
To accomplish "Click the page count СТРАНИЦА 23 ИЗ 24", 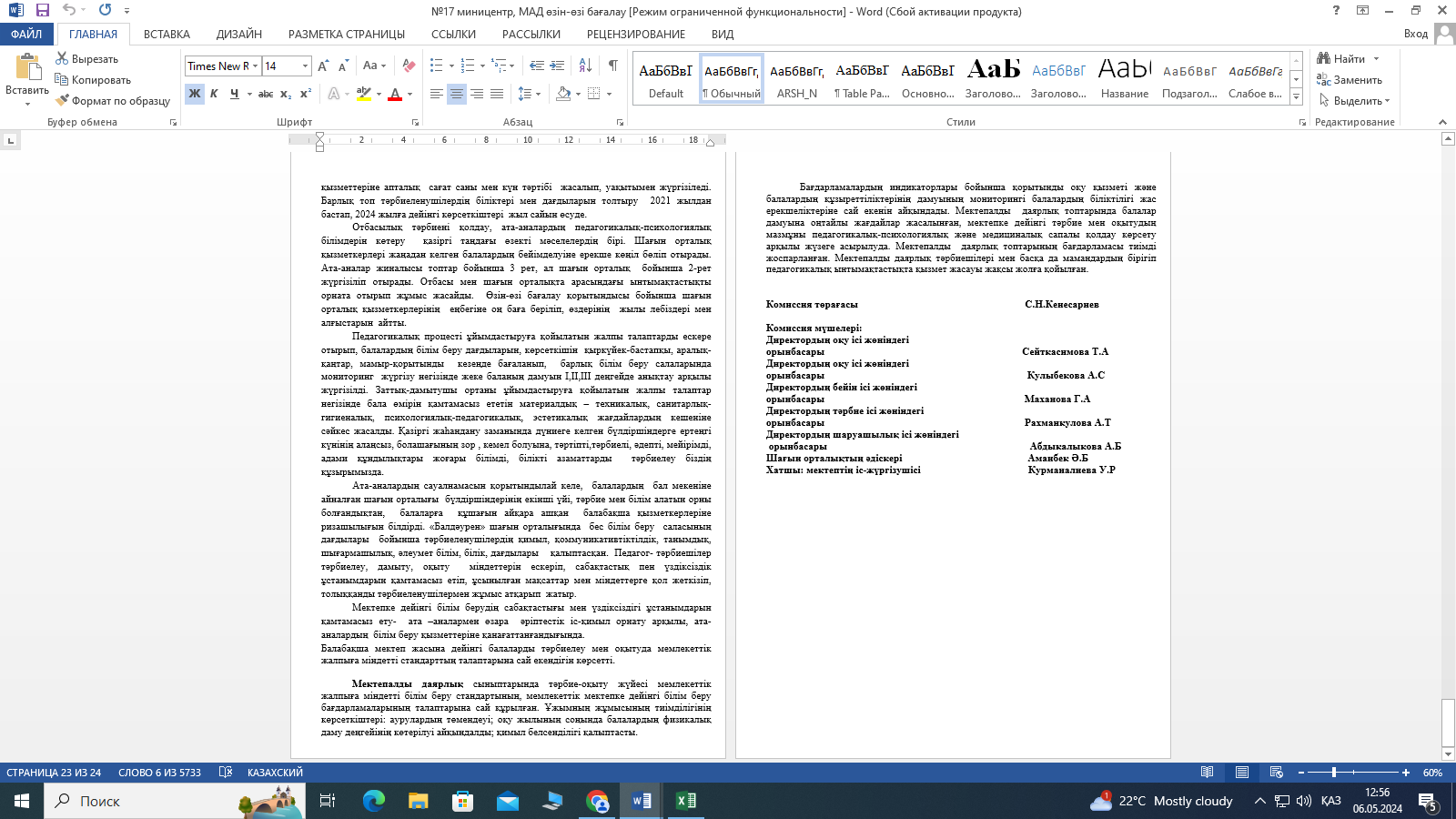I will pyautogui.click(x=54, y=773).
